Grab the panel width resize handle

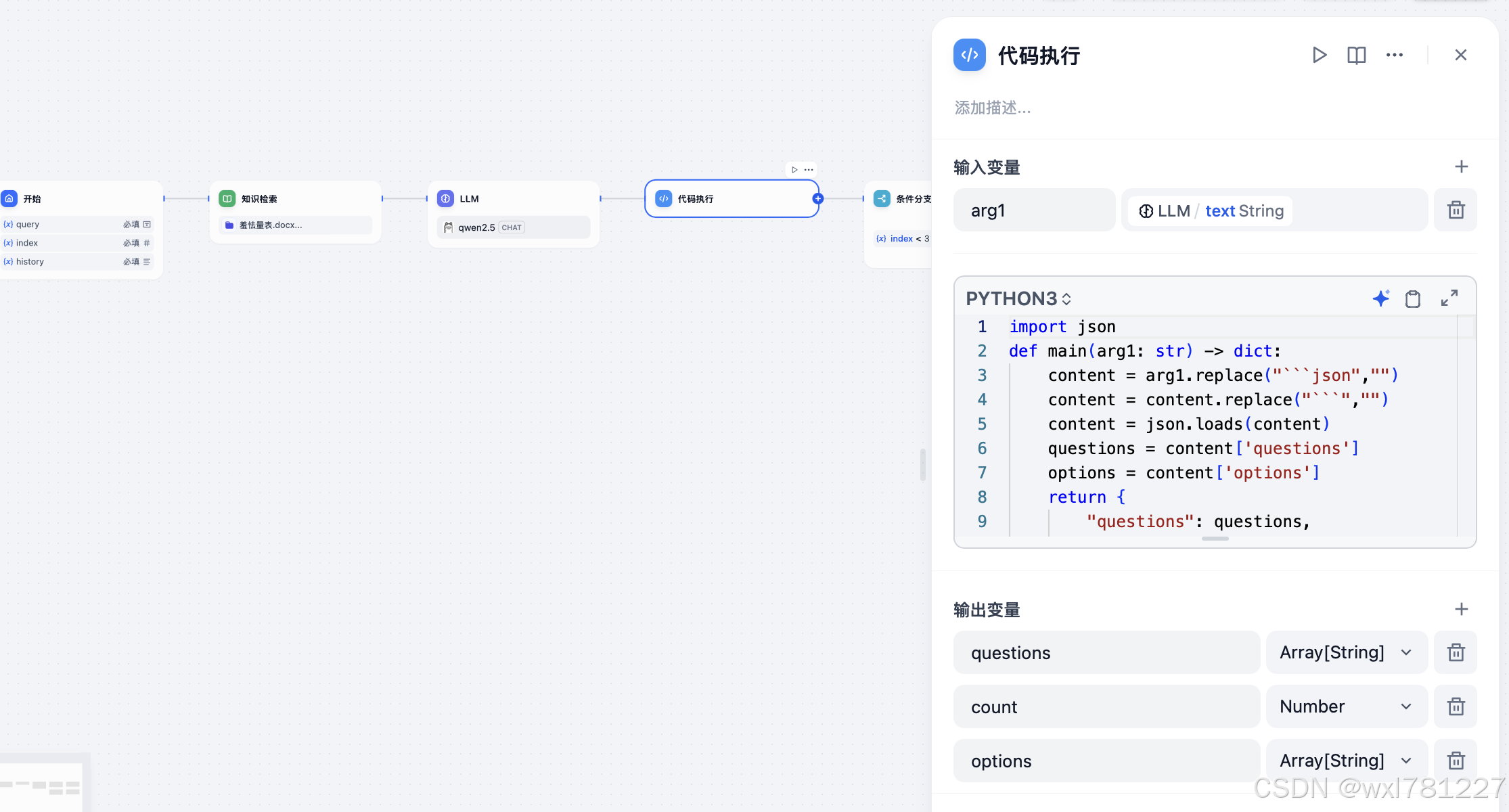click(923, 465)
